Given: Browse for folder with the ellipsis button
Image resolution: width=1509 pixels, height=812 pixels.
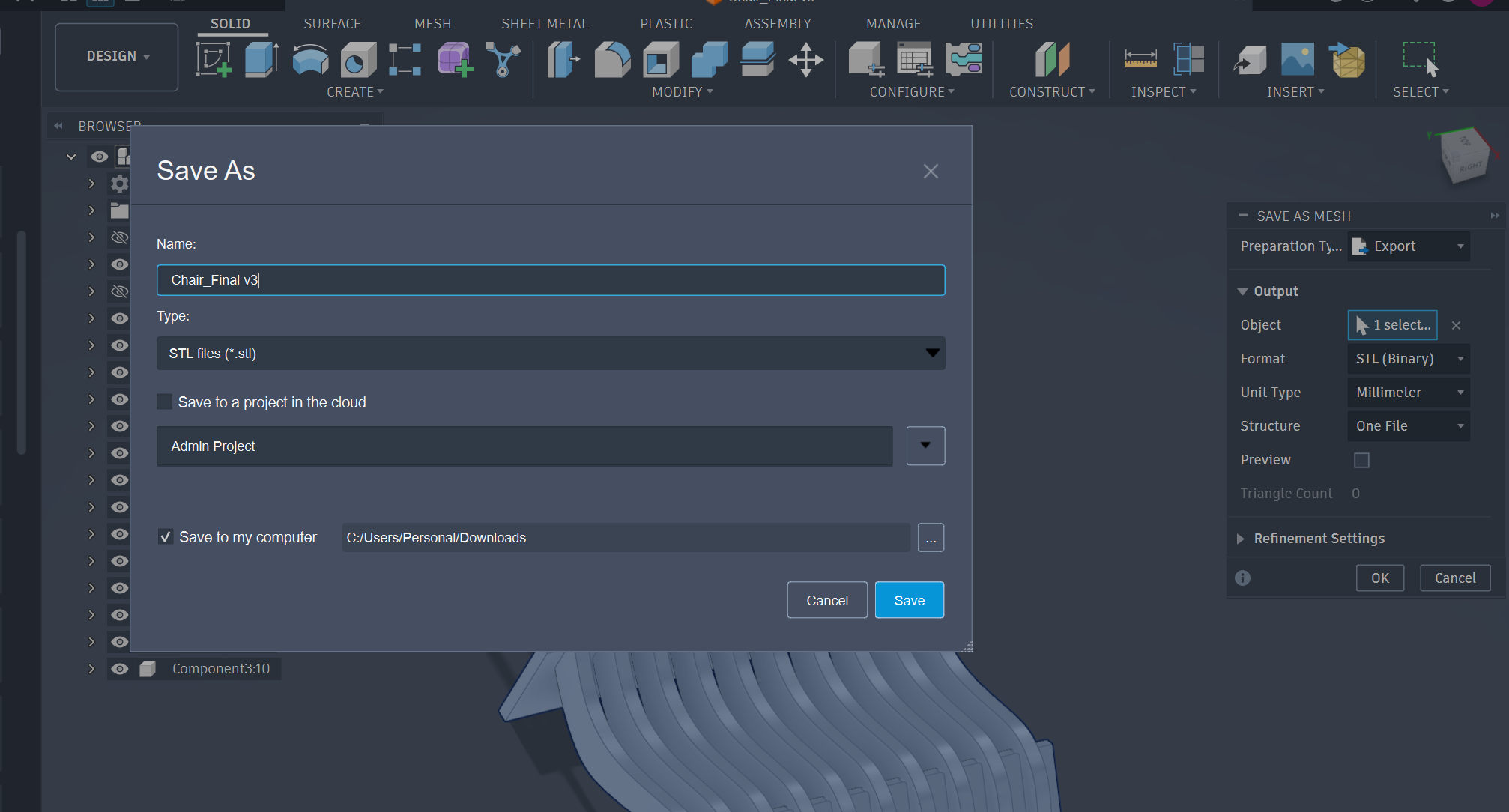Looking at the screenshot, I should click(931, 538).
